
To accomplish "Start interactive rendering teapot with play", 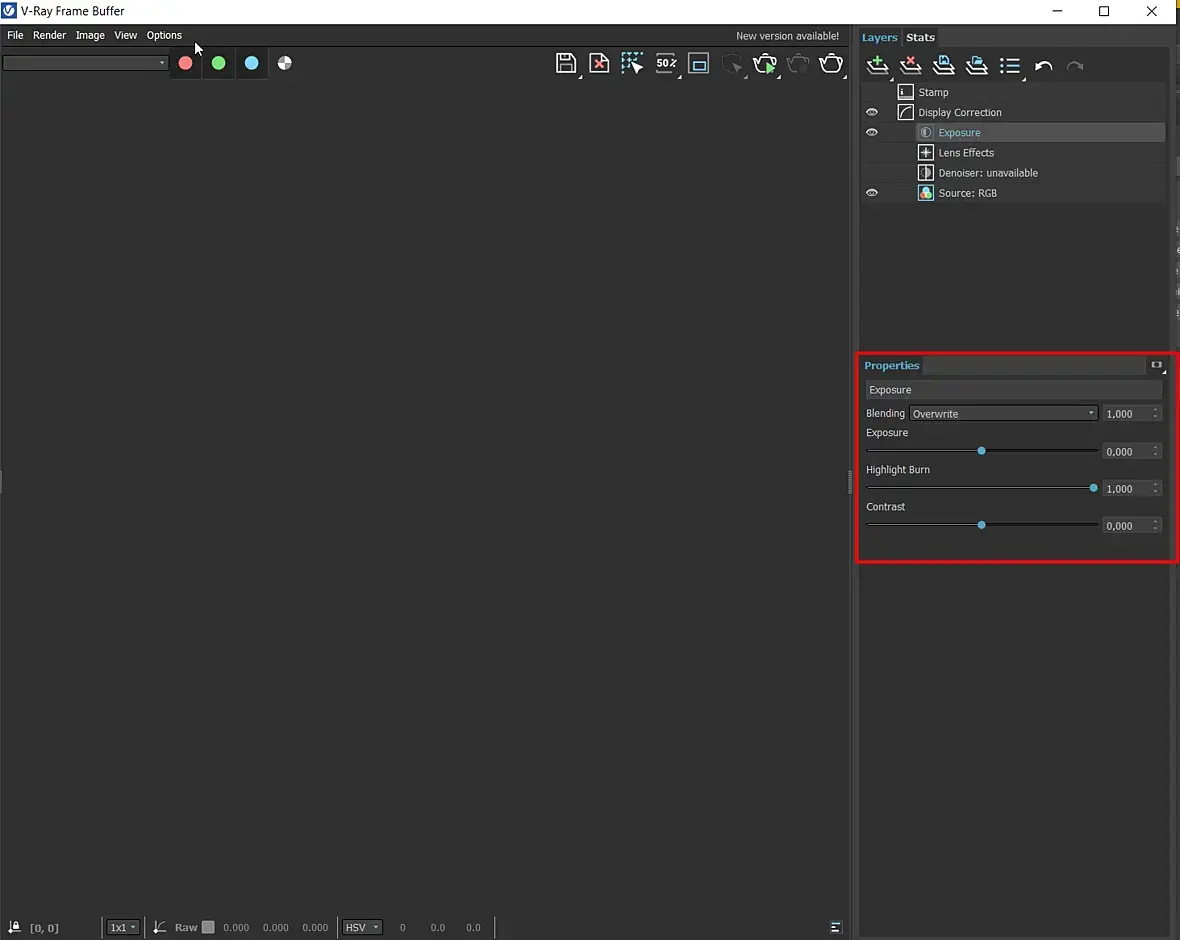I will [765, 63].
